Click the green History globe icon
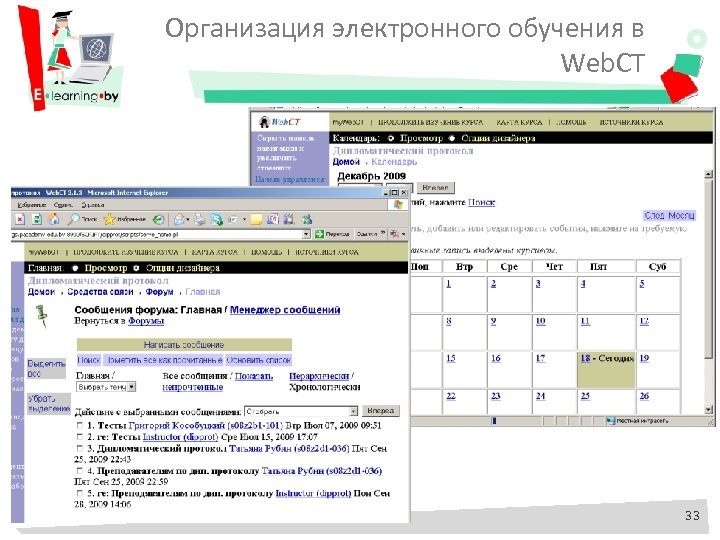 pyautogui.click(x=158, y=220)
